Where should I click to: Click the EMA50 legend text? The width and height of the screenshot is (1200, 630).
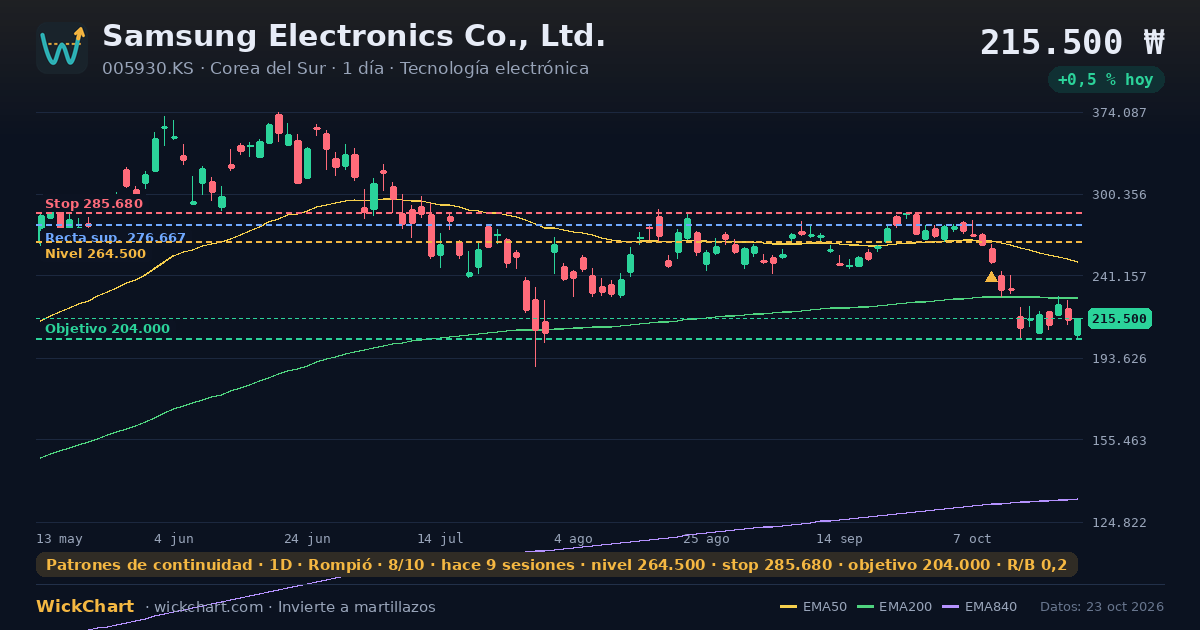(825, 607)
